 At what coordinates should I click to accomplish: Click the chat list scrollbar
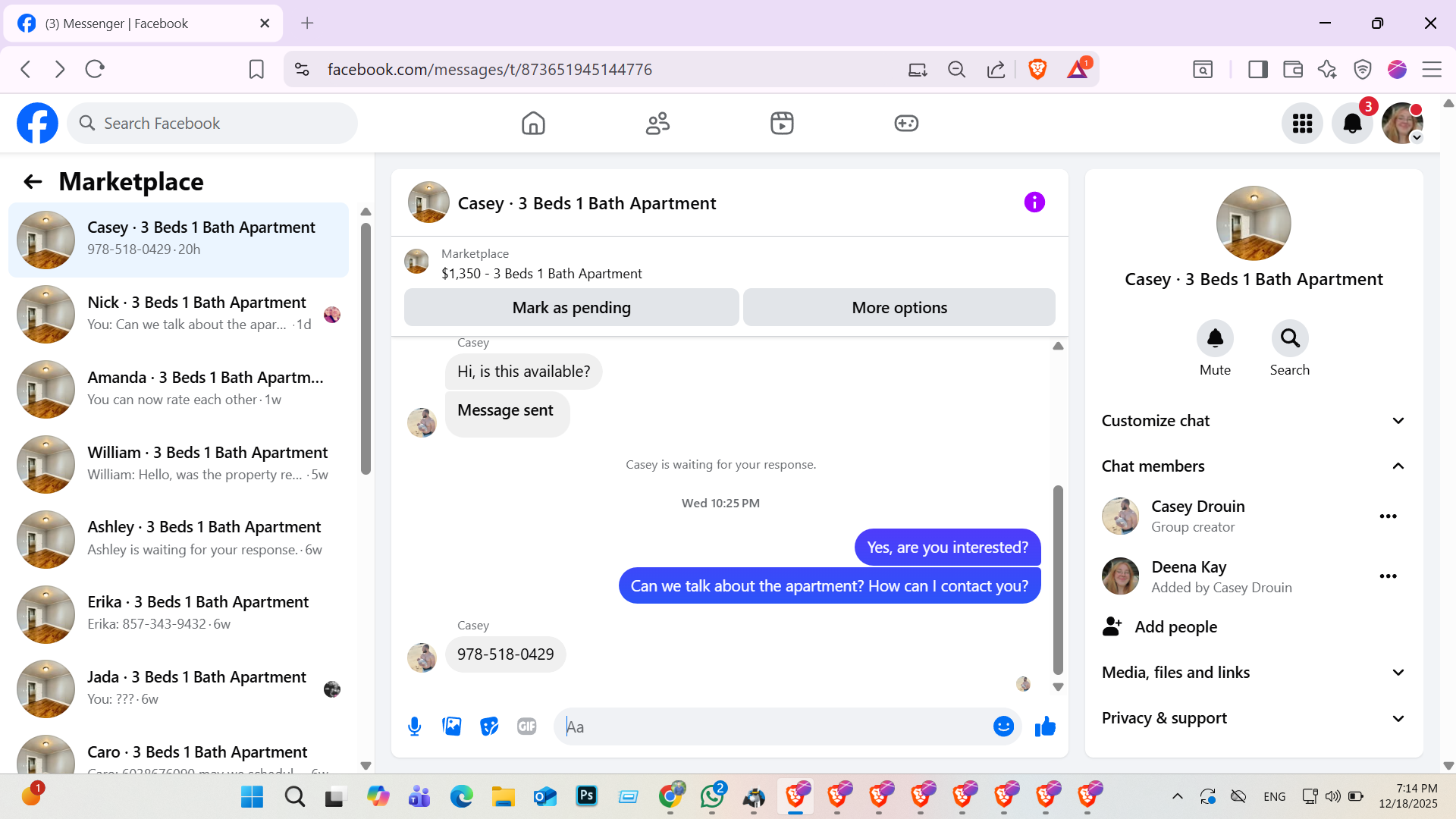pos(366,349)
